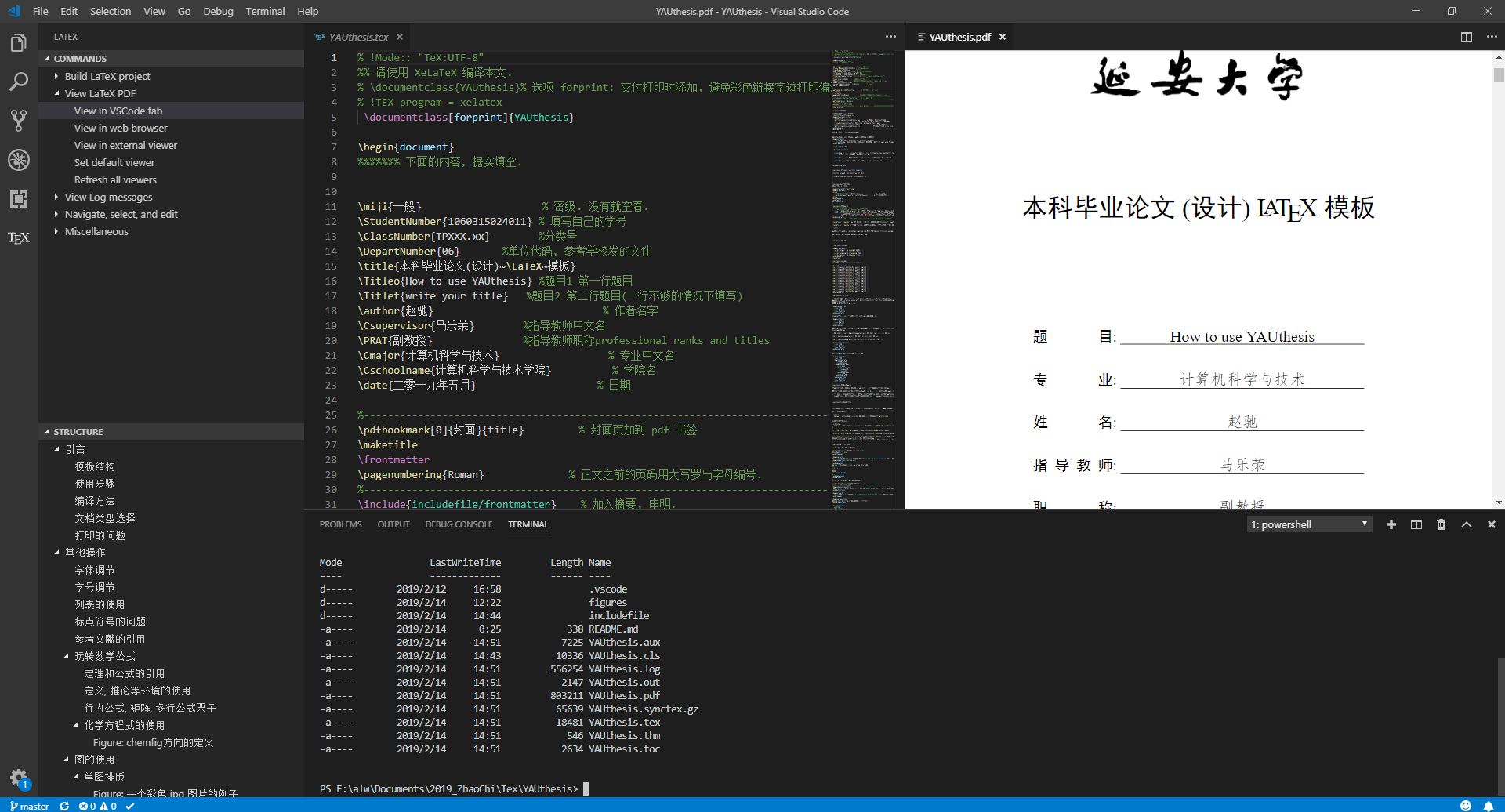Open the TeX LaTeX Workshop view
Image resolution: width=1505 pixels, height=812 pixels.
[x=19, y=238]
